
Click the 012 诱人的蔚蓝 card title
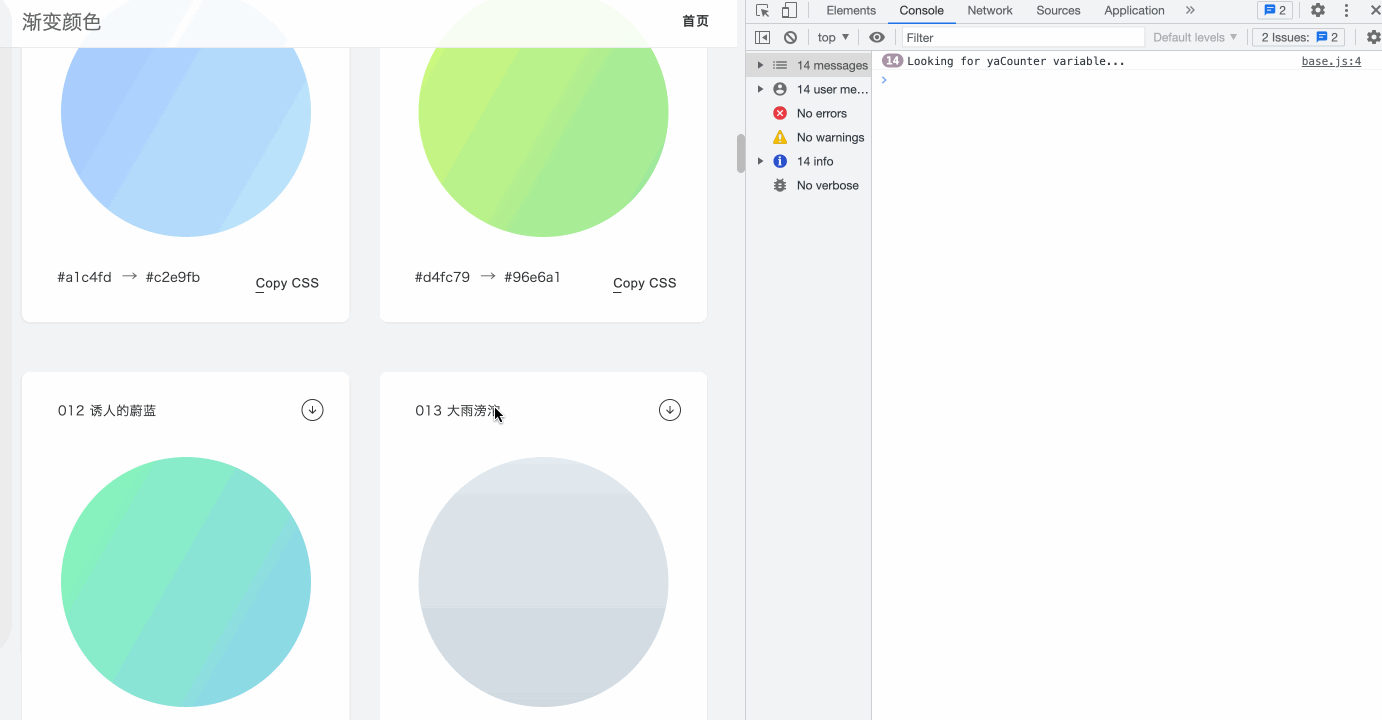pyautogui.click(x=107, y=410)
